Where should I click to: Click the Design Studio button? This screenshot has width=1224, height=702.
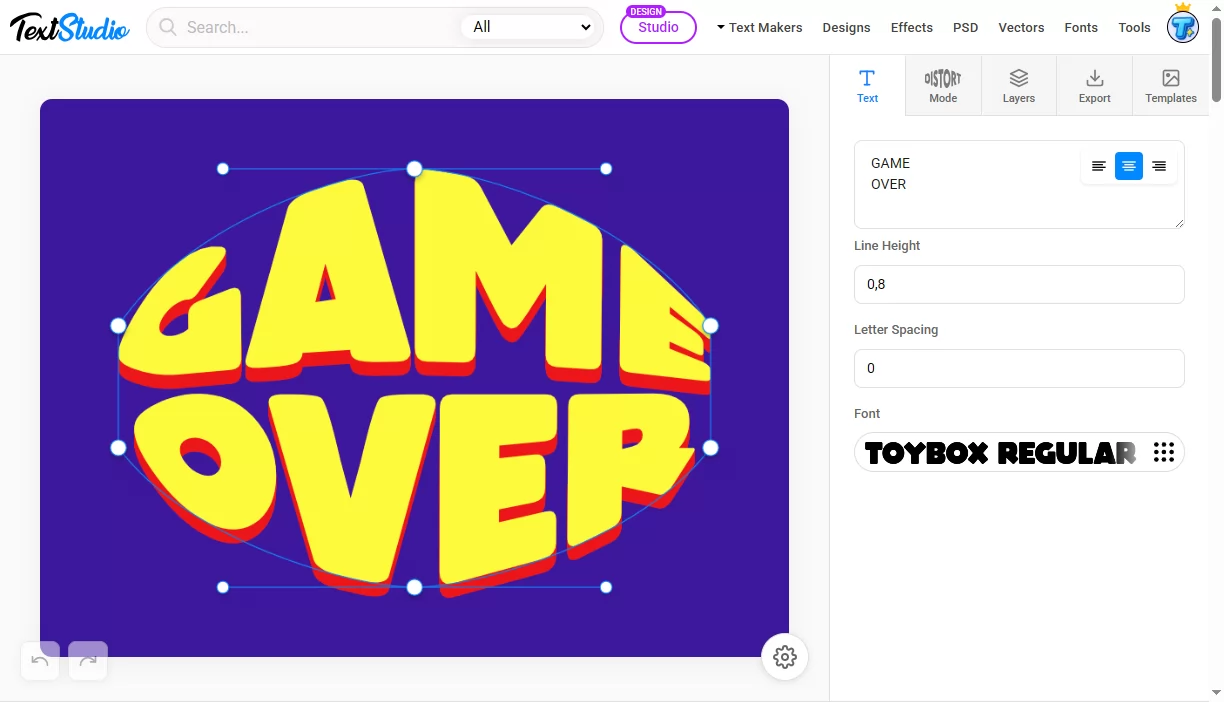[x=658, y=27]
